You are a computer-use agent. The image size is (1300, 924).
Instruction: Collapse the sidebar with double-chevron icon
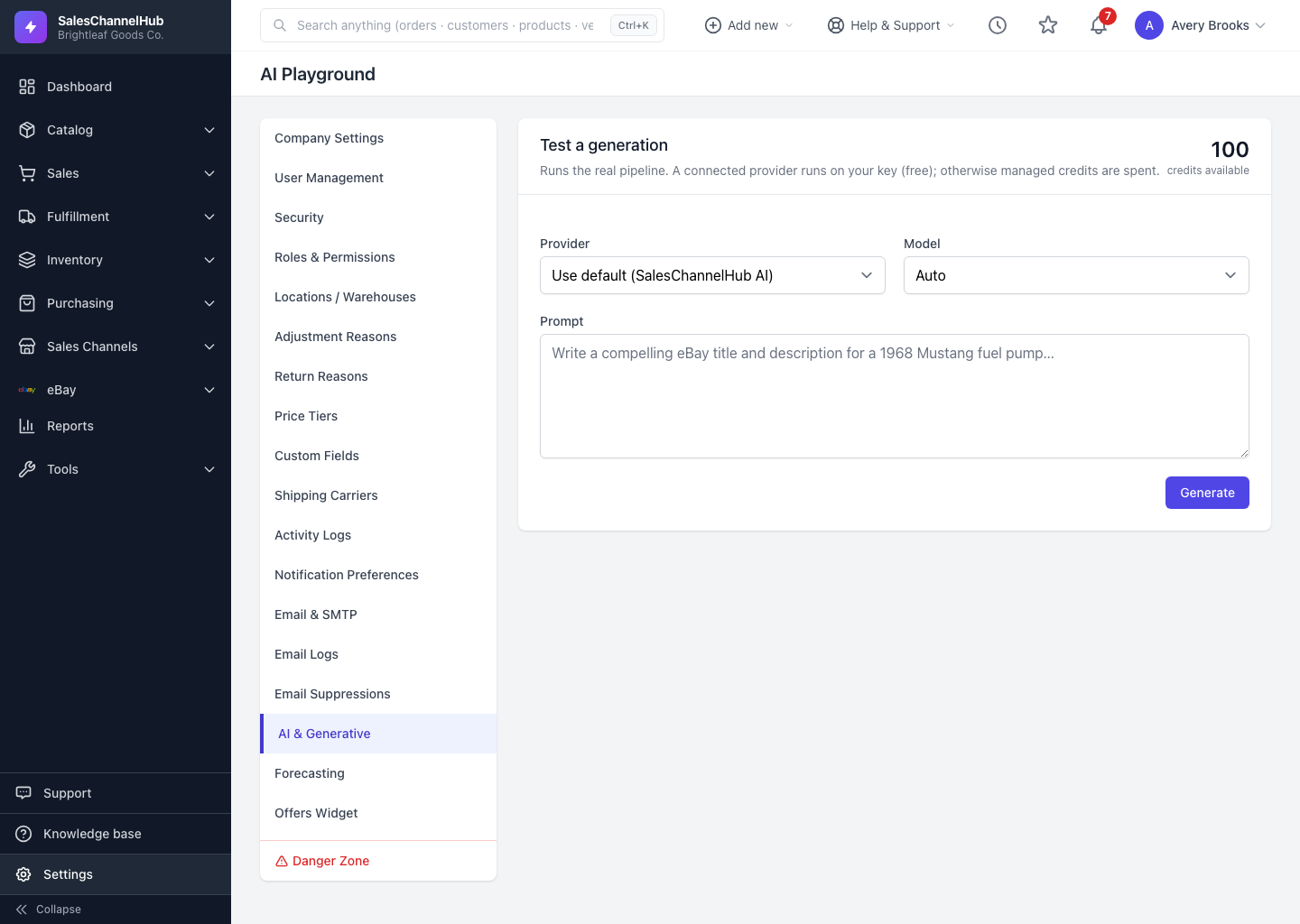pyautogui.click(x=22, y=910)
